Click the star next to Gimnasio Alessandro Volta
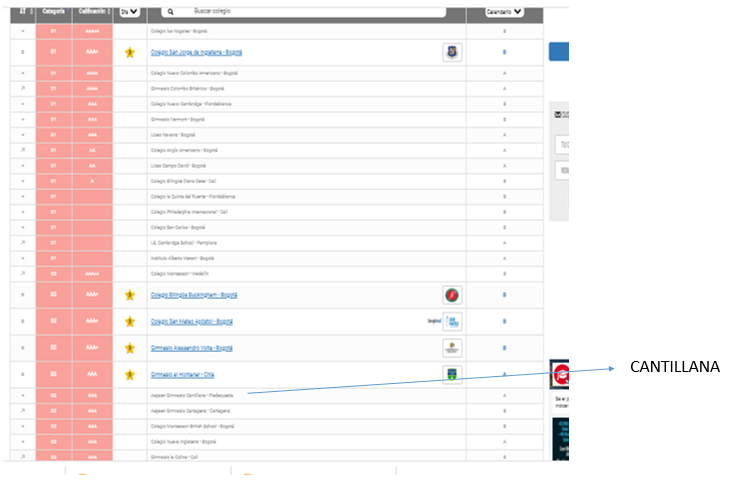 129,348
